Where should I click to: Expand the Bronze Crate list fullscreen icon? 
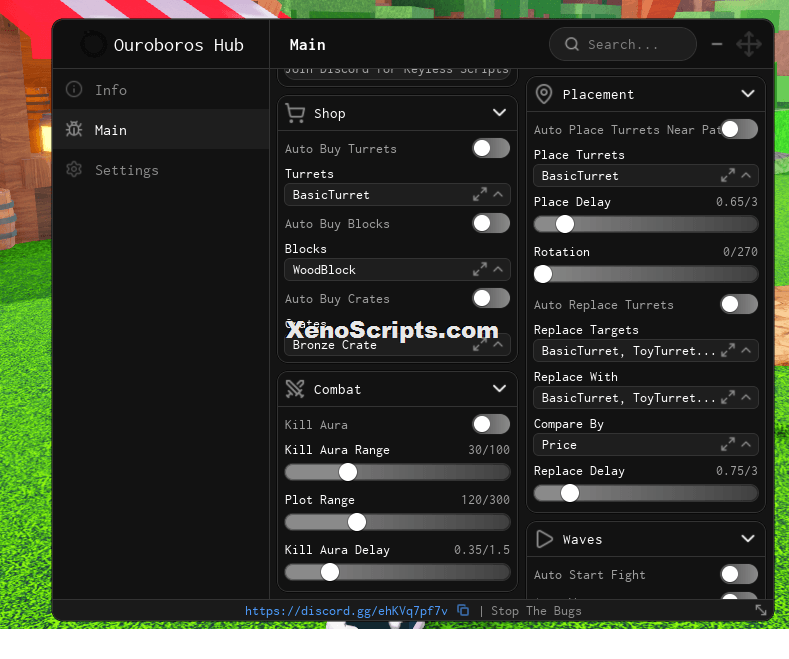click(480, 345)
